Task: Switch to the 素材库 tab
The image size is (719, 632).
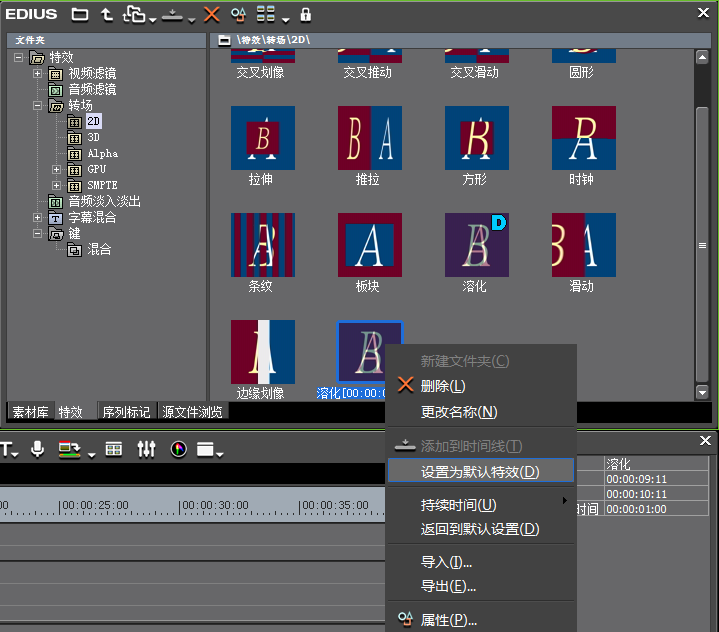Action: pos(31,412)
